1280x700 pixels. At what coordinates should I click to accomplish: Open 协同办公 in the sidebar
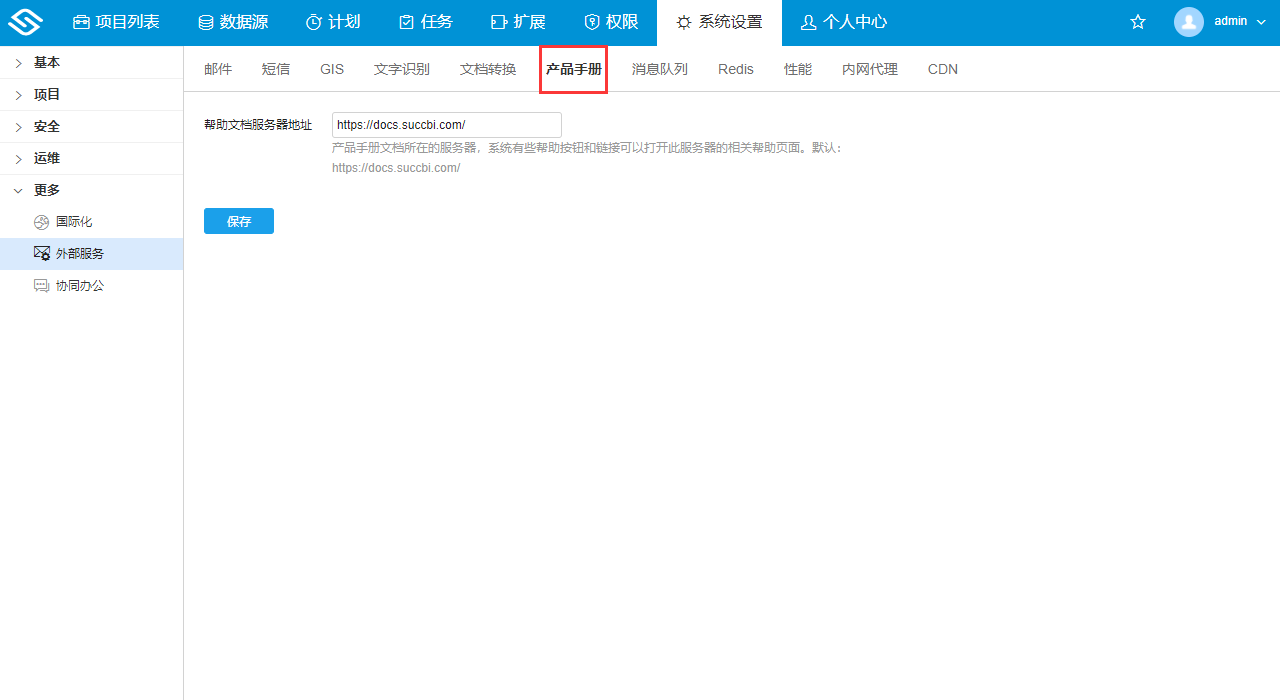79,285
